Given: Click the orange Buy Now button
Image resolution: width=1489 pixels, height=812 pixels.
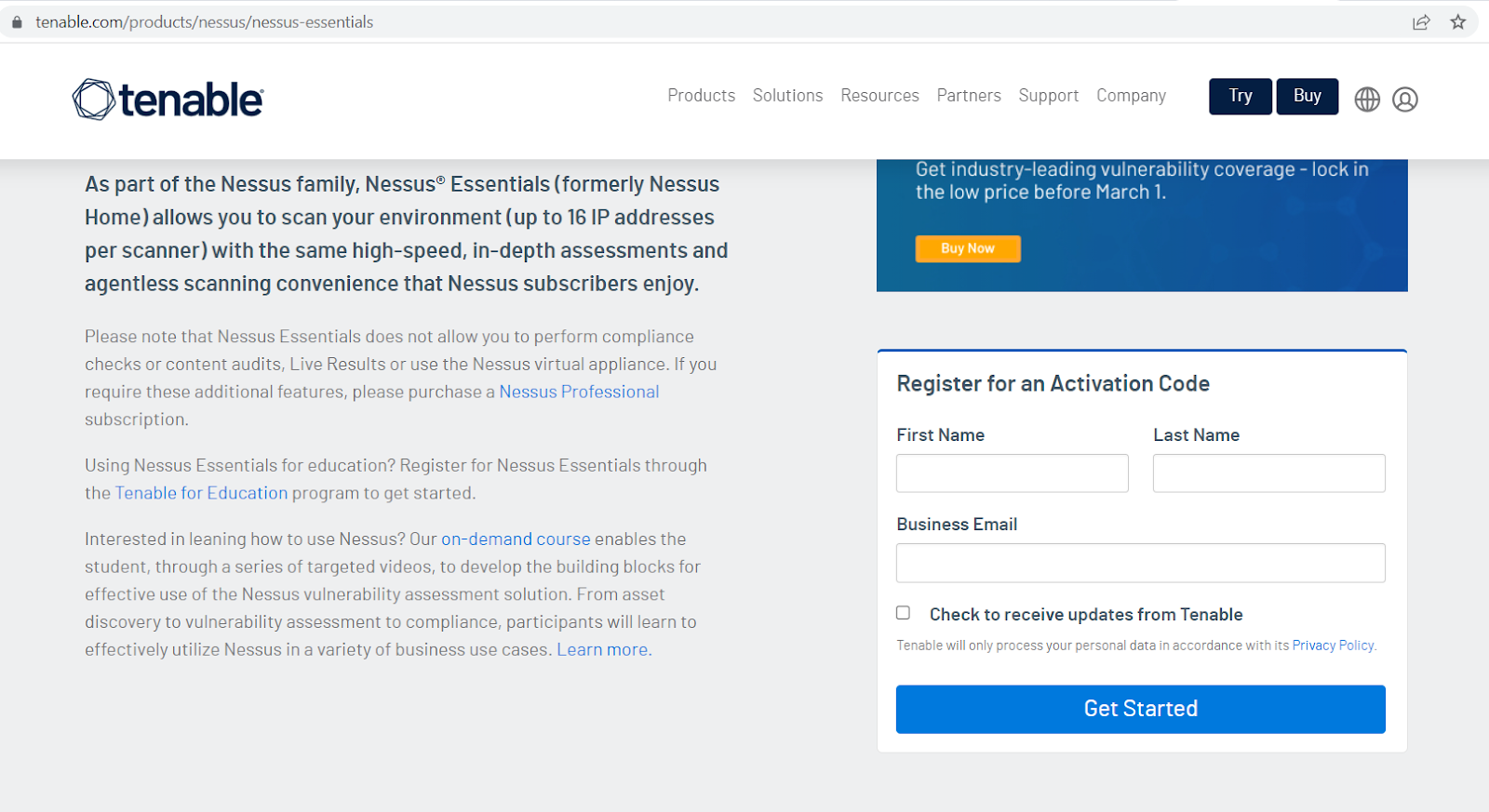Looking at the screenshot, I should point(968,248).
